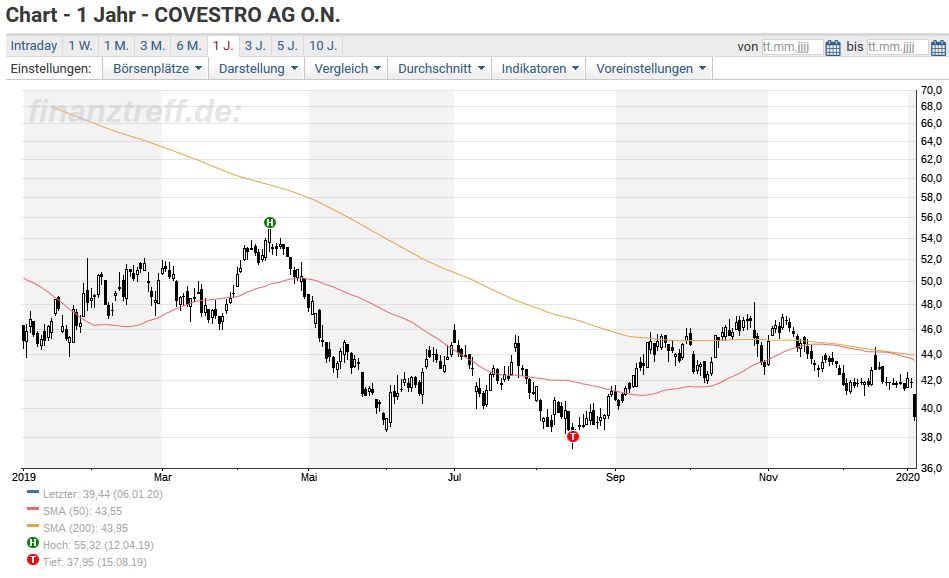This screenshot has height=578, width=949.
Task: Open the Börsenplätze dropdown
Action: 156,68
